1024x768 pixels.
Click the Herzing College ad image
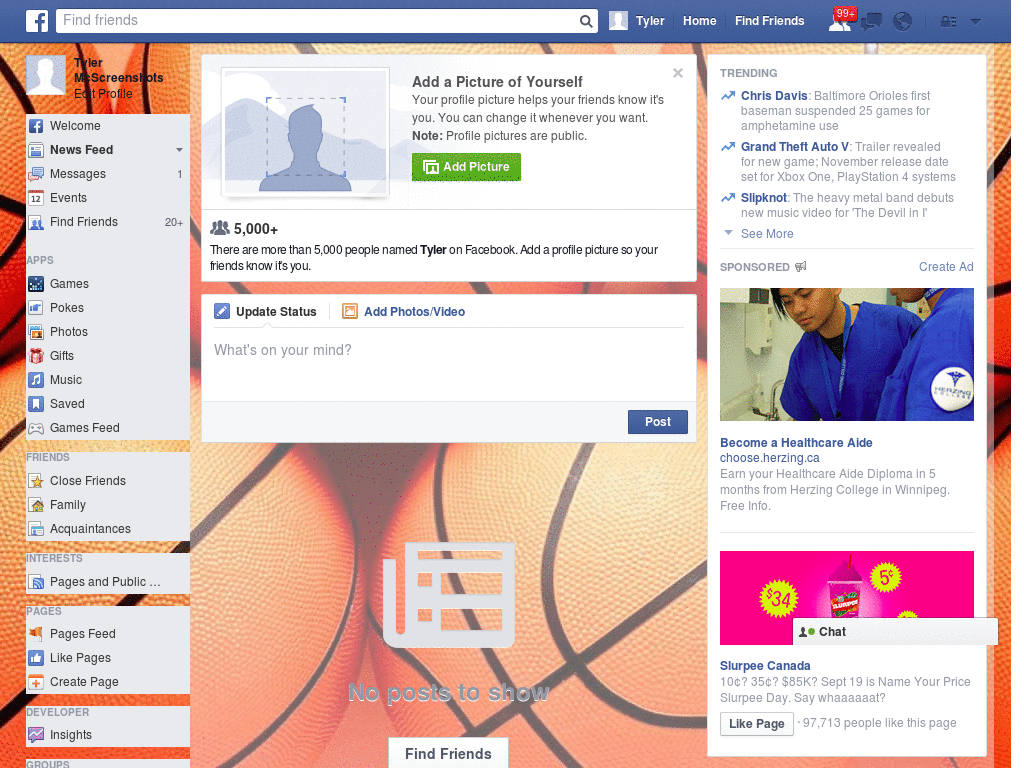846,355
